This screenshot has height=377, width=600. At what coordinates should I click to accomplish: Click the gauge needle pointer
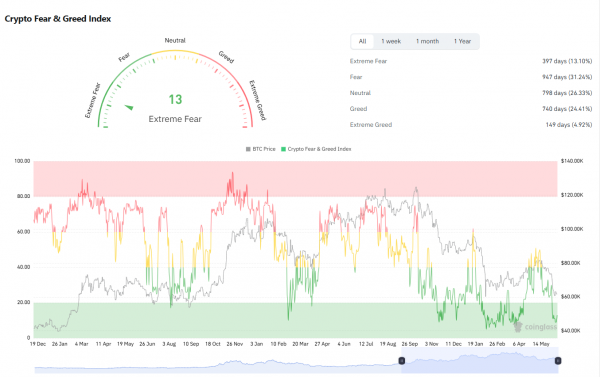pyautogui.click(x=129, y=108)
